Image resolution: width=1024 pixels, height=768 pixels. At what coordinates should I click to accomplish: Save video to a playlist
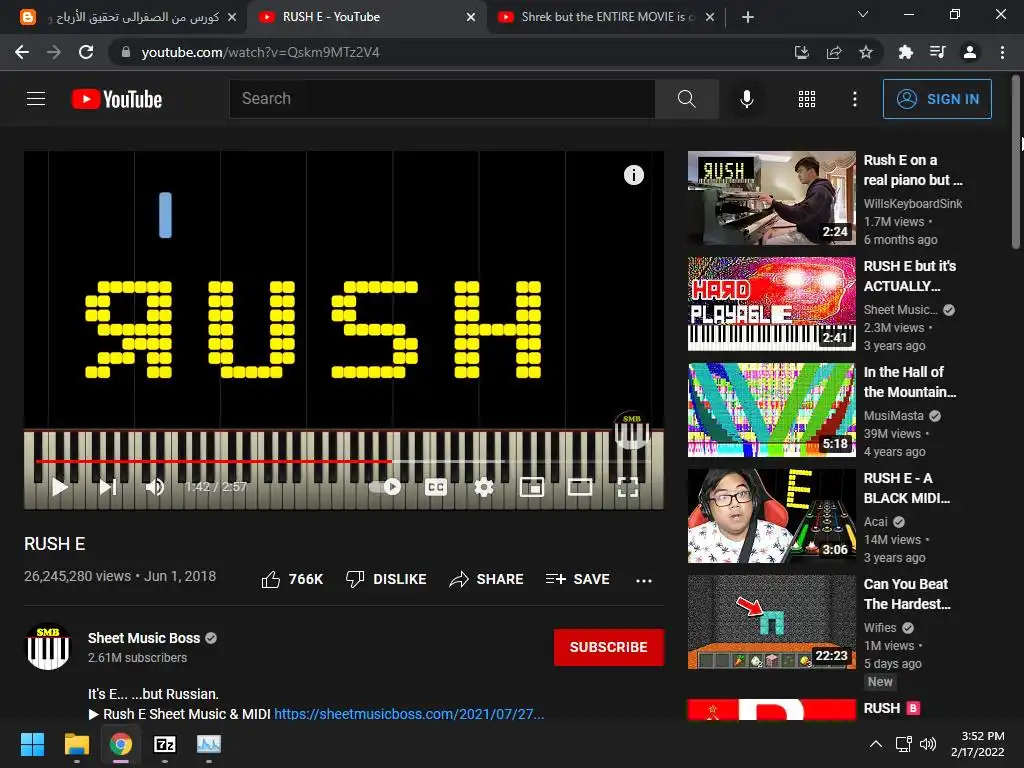[577, 579]
